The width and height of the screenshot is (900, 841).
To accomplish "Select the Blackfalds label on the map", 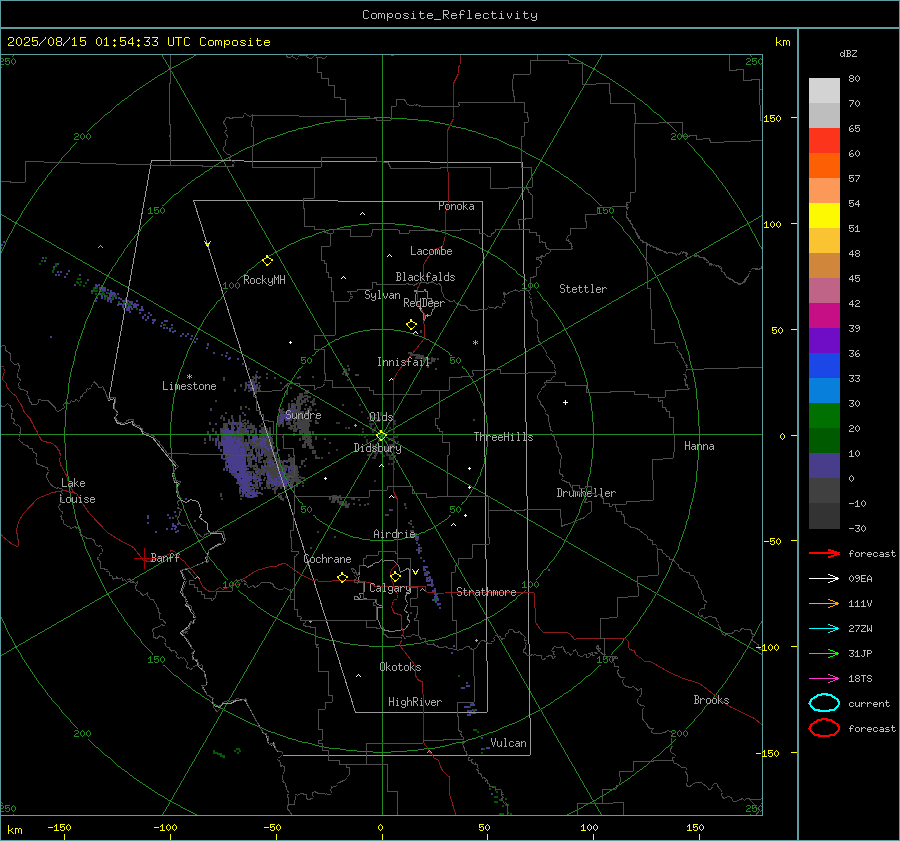I will click(x=425, y=277).
